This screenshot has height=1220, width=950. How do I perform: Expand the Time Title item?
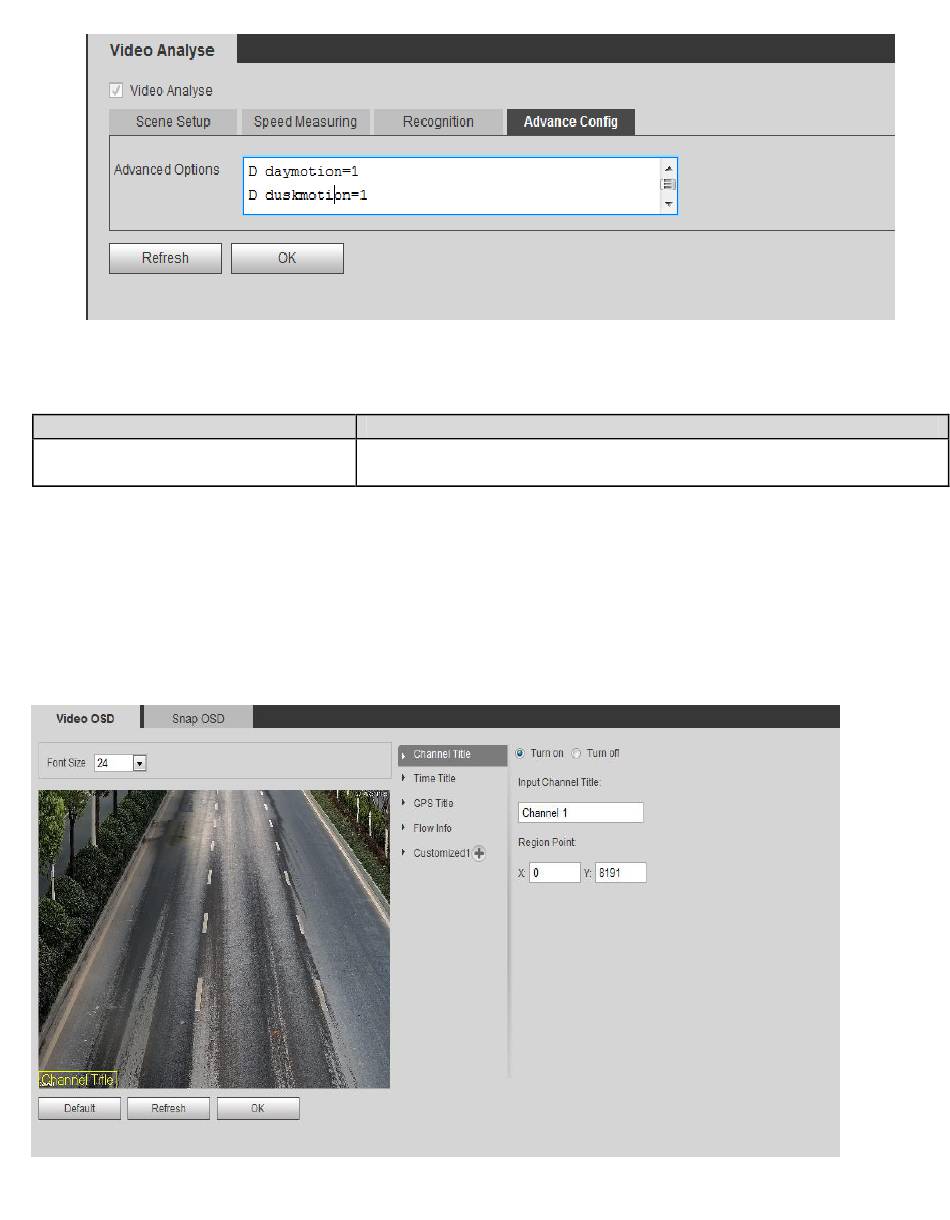434,778
